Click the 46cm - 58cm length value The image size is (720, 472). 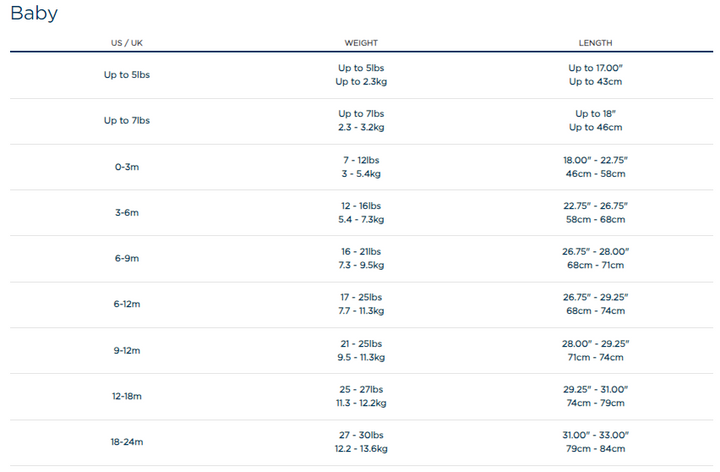click(595, 174)
